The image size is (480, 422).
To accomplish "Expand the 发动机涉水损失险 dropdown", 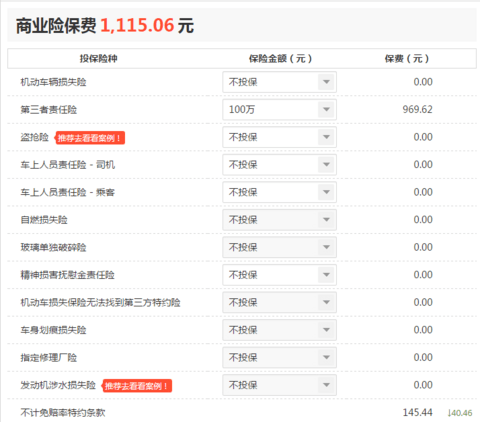I will [279, 385].
